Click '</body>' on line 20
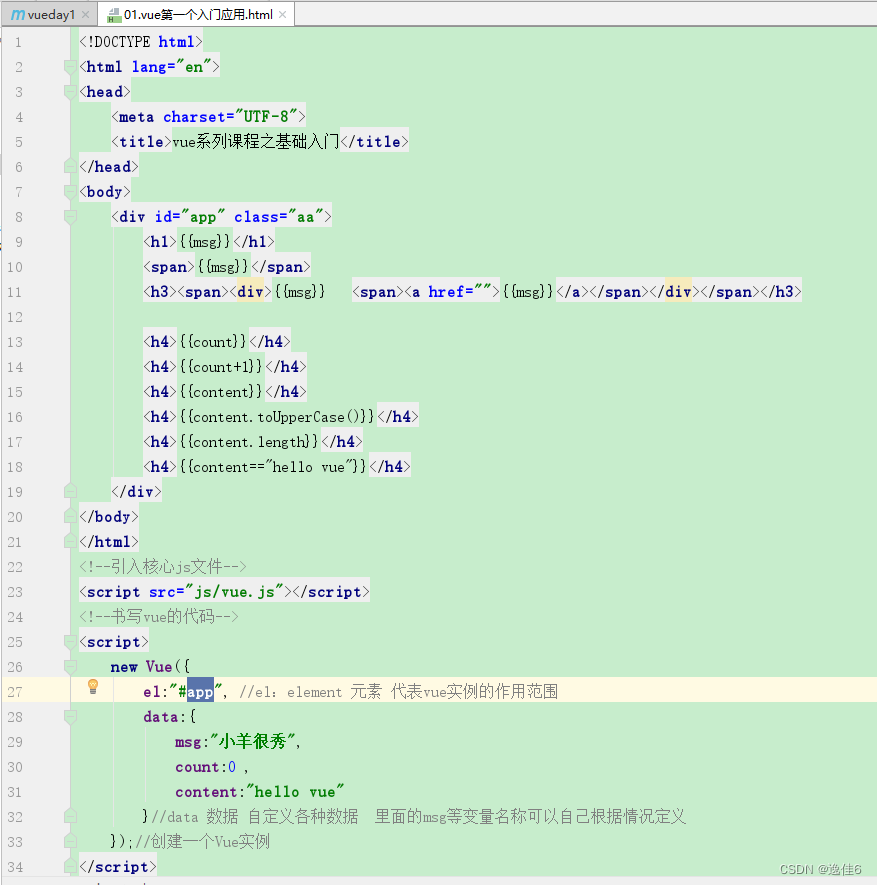 point(109,516)
